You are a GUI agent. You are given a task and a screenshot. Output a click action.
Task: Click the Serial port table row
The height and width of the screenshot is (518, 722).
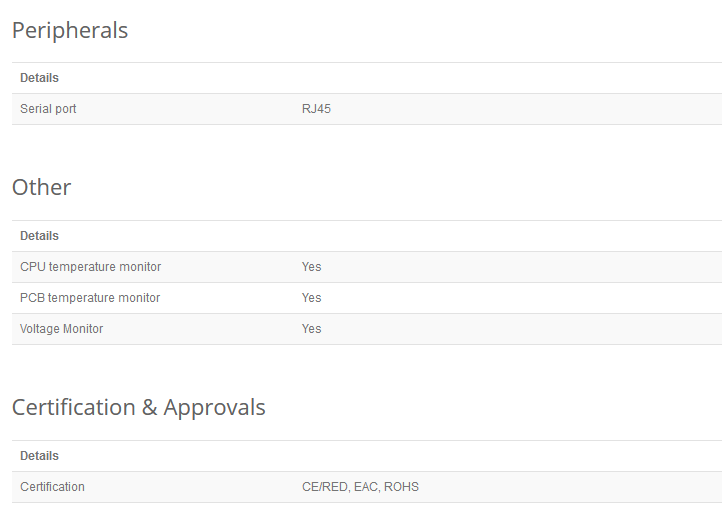(367, 109)
